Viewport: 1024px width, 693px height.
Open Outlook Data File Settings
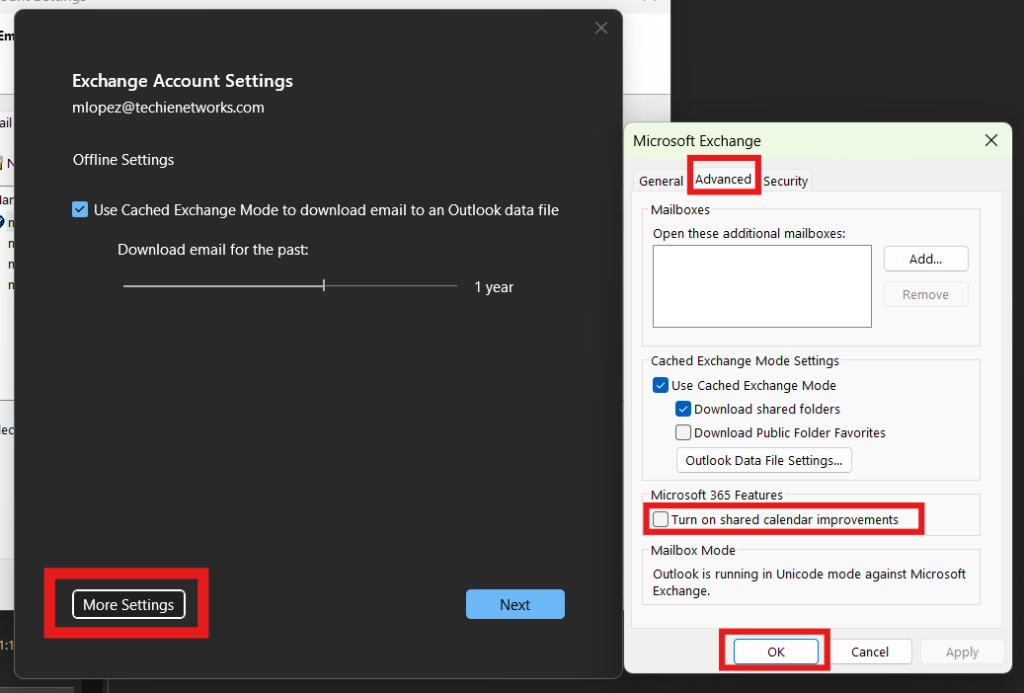coord(765,461)
